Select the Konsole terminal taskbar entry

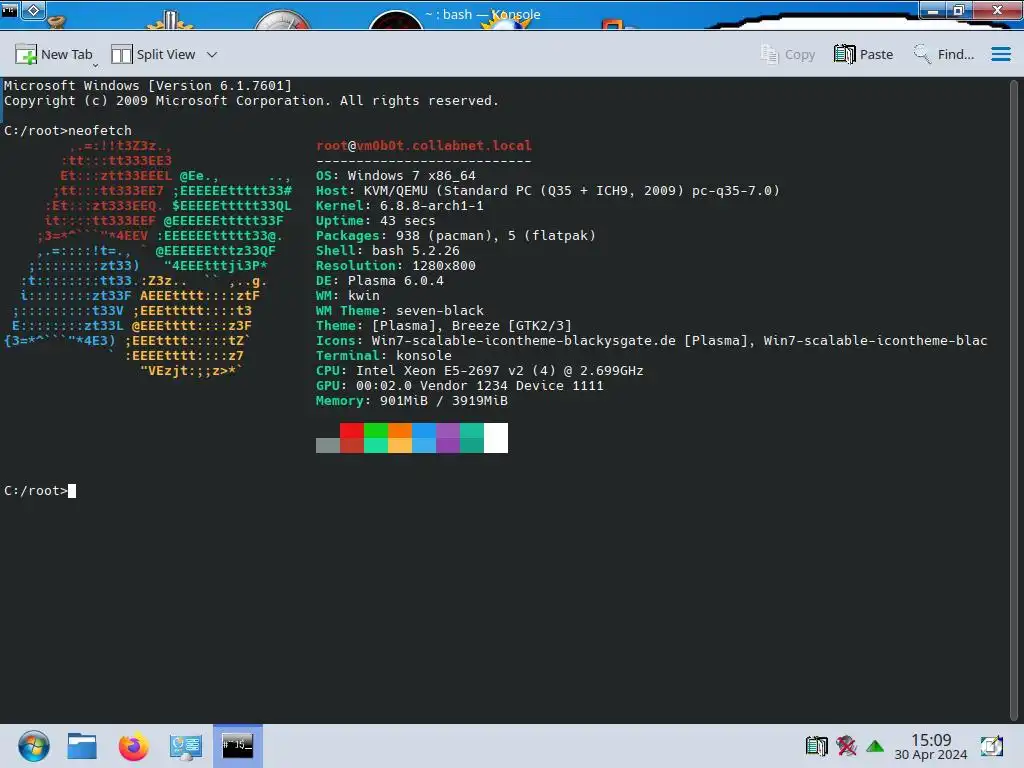point(238,746)
